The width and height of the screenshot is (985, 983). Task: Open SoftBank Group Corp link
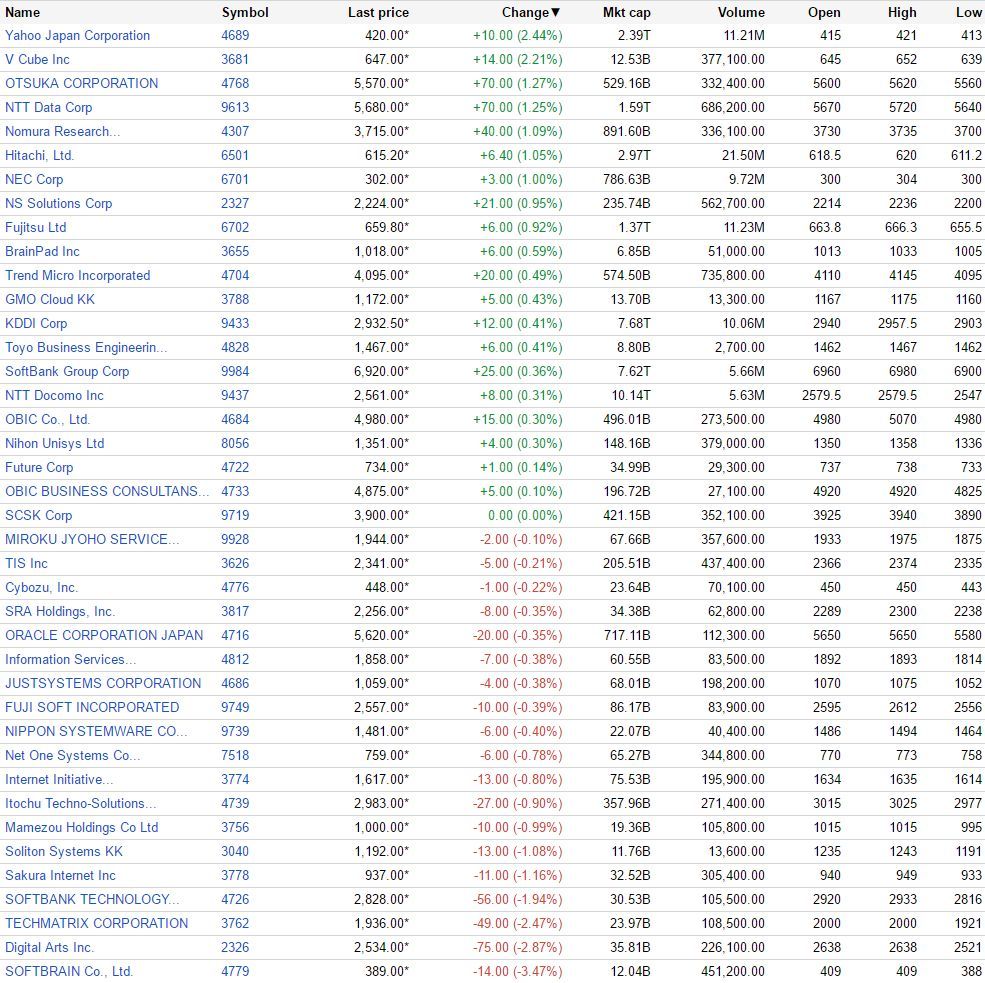[67, 372]
